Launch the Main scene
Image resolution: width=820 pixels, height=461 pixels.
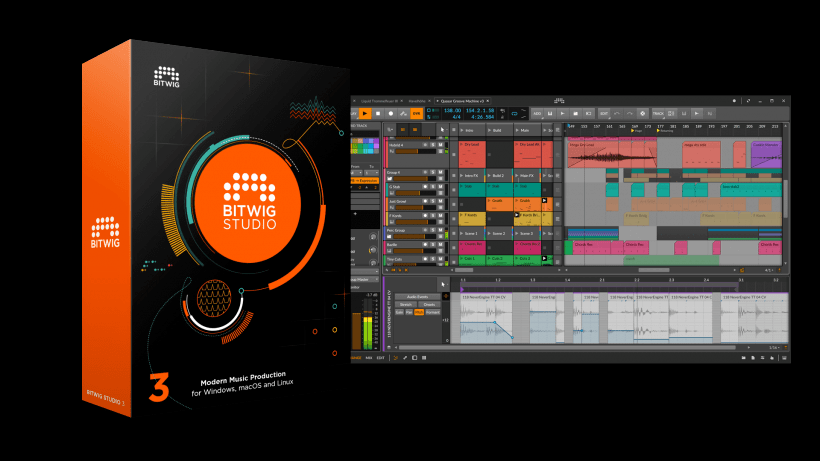526,130
